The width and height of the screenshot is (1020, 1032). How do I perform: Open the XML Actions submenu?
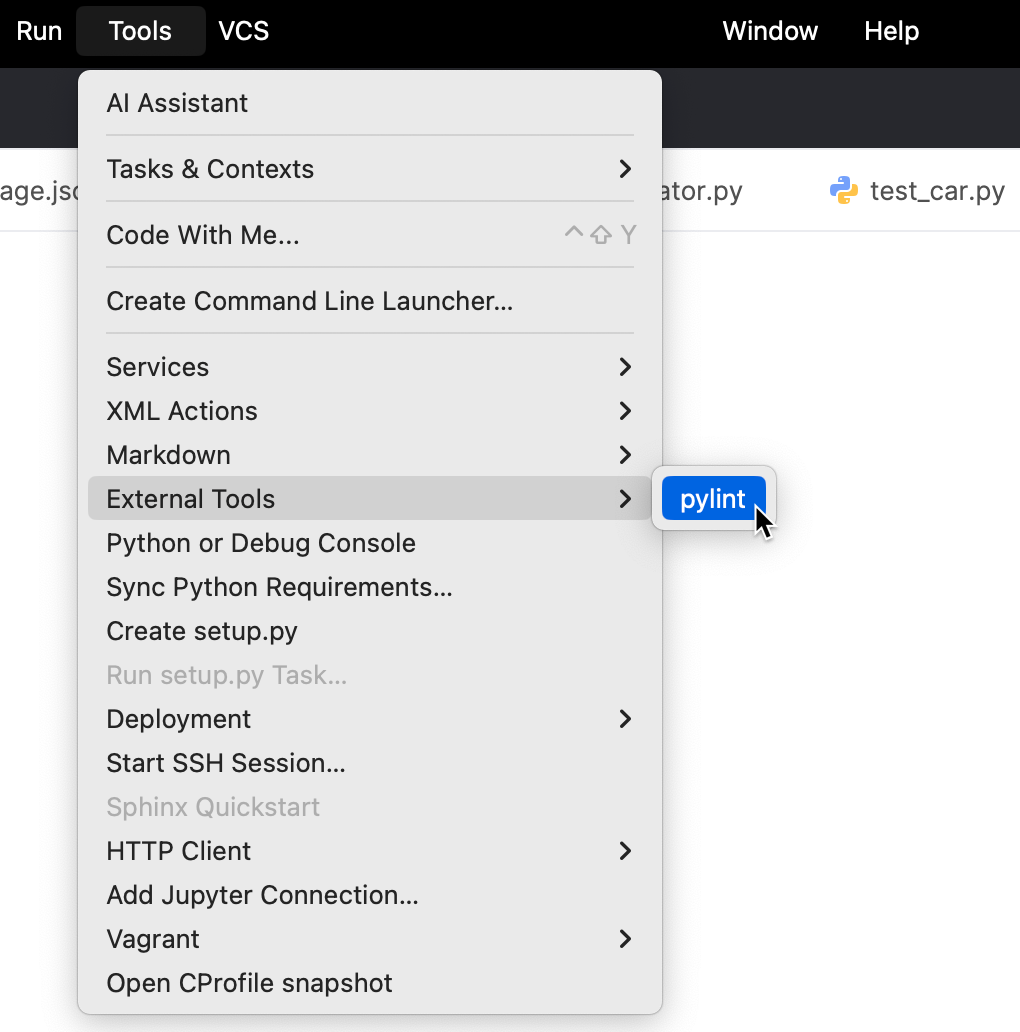tap(182, 411)
